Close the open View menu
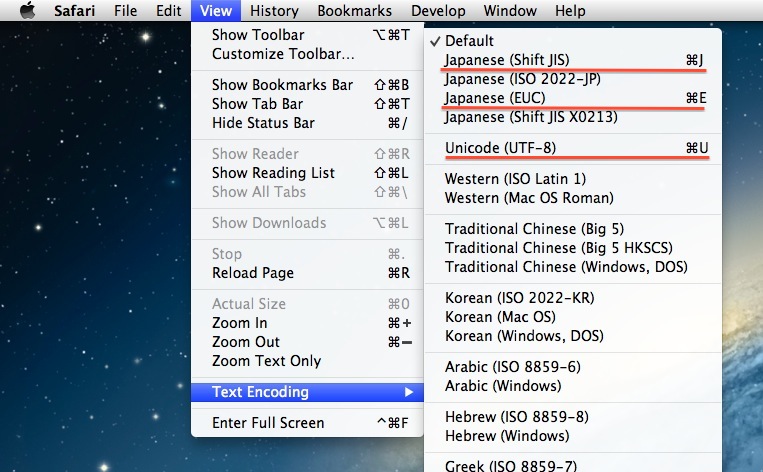Viewport: 763px width, 472px height. pos(216,11)
